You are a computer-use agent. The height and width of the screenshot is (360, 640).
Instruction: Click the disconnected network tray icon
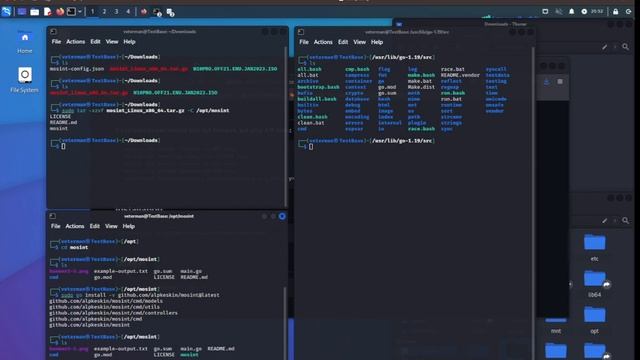(559, 11)
